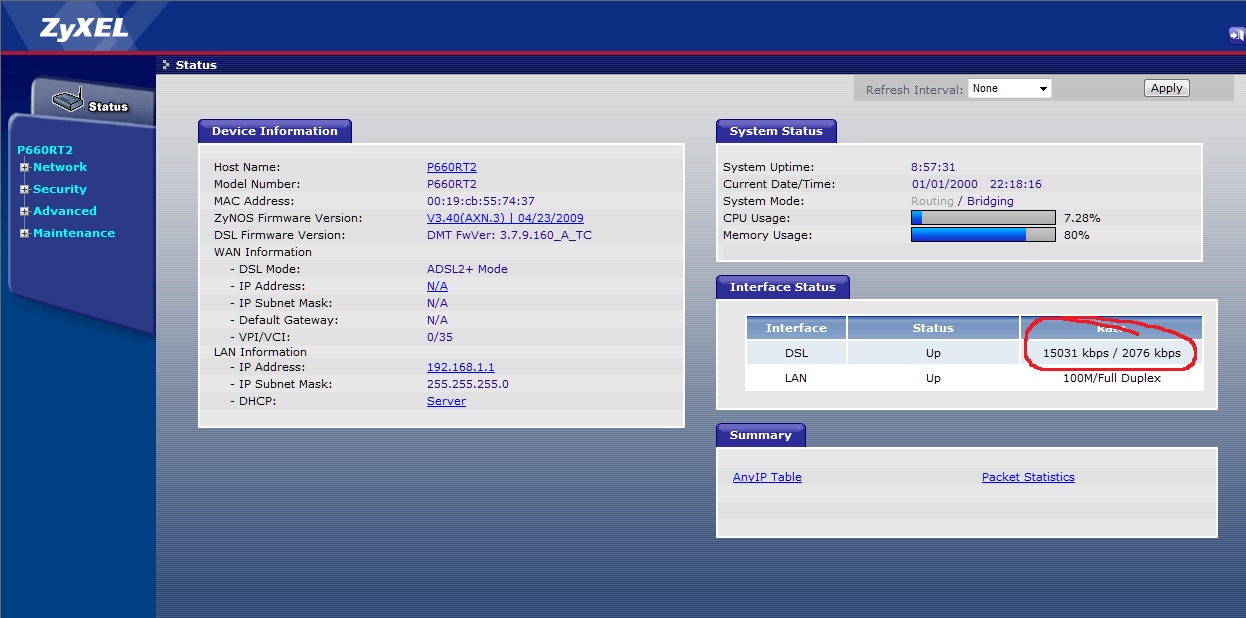Open the Refresh Interval dropdown
The image size is (1246, 618).
click(x=1009, y=88)
